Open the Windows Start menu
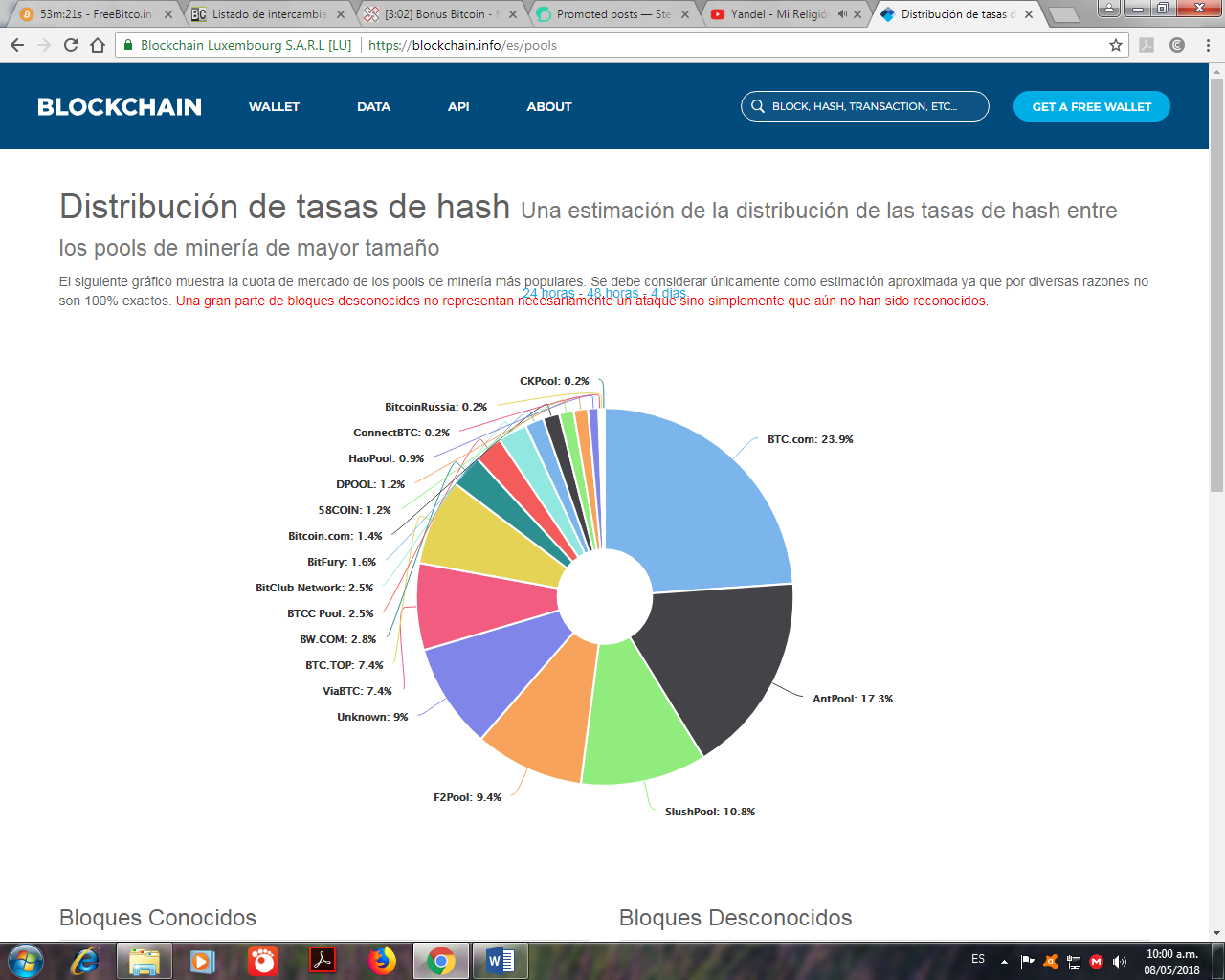Screen dimensions: 1225x980 [25, 960]
